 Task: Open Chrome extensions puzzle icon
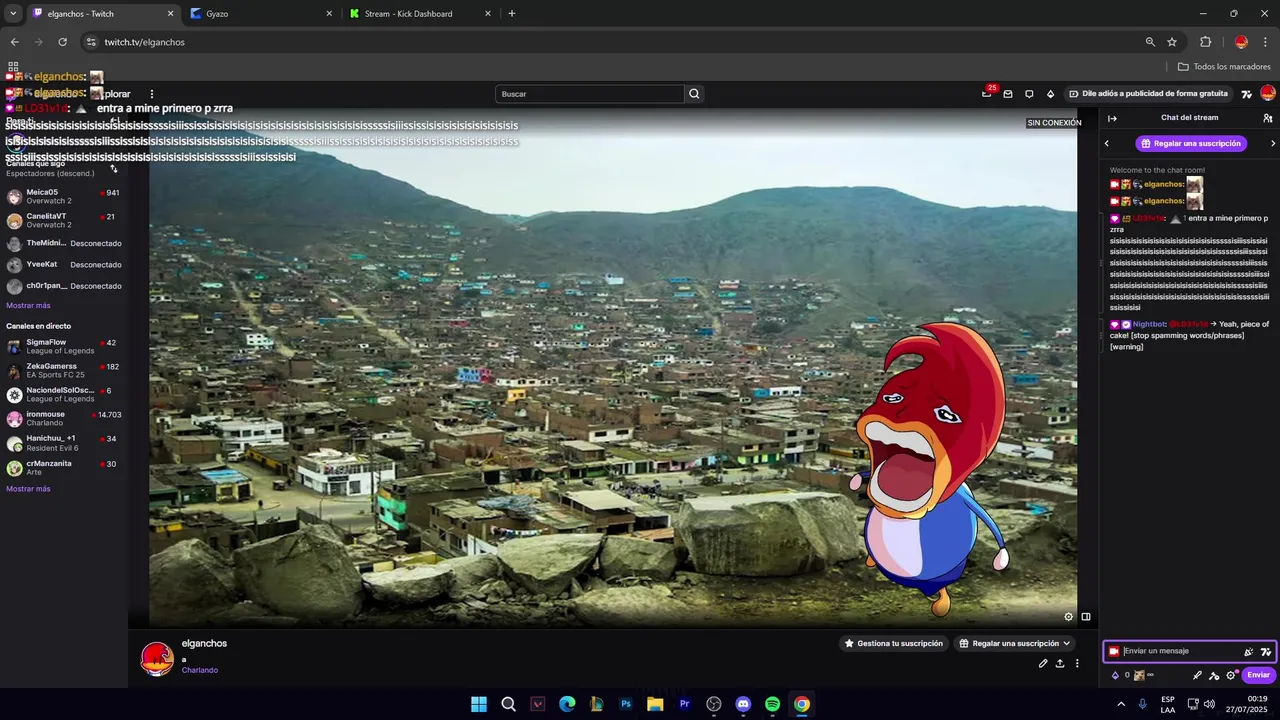point(1205,42)
